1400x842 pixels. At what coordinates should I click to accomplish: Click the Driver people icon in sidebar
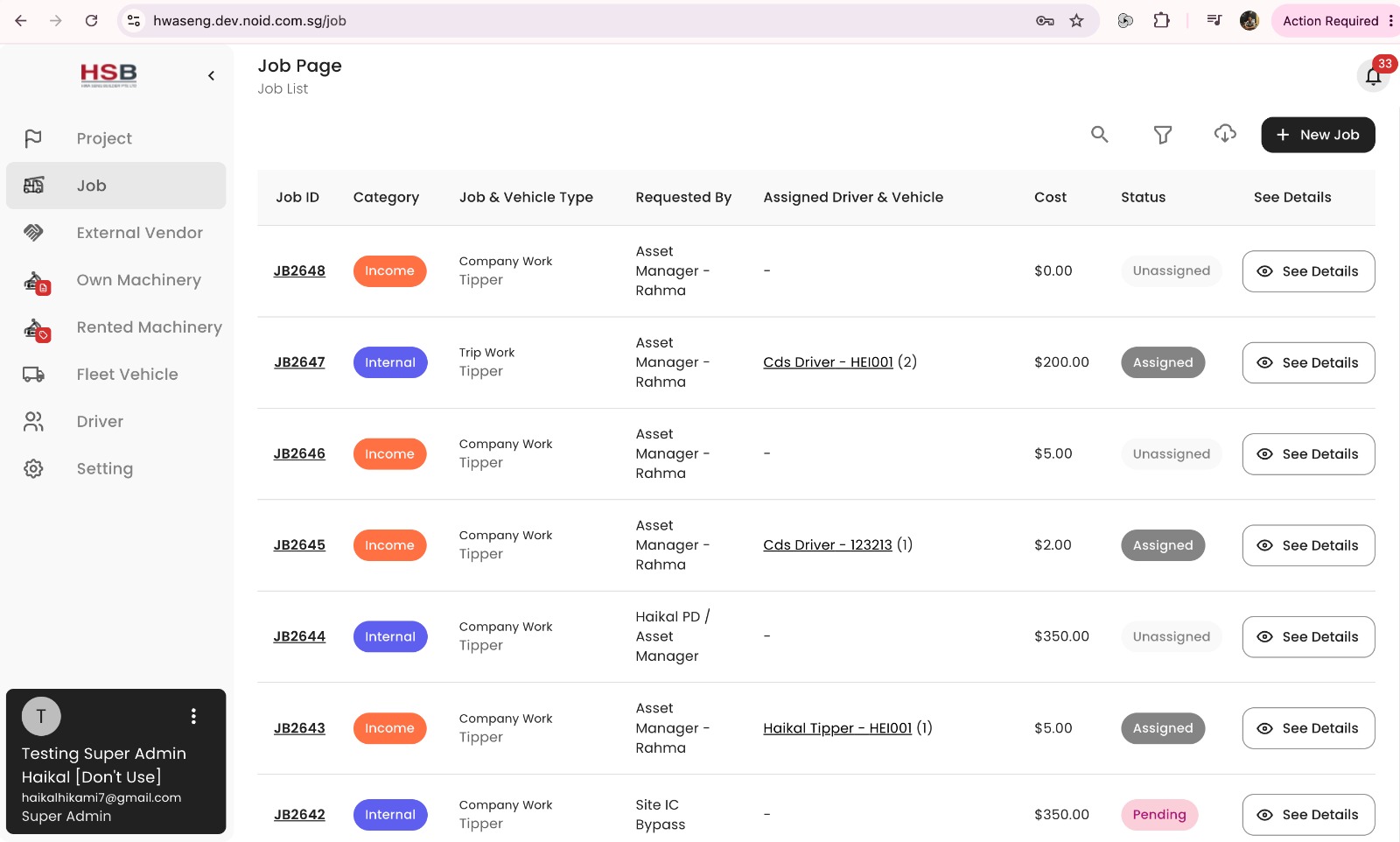click(33, 422)
